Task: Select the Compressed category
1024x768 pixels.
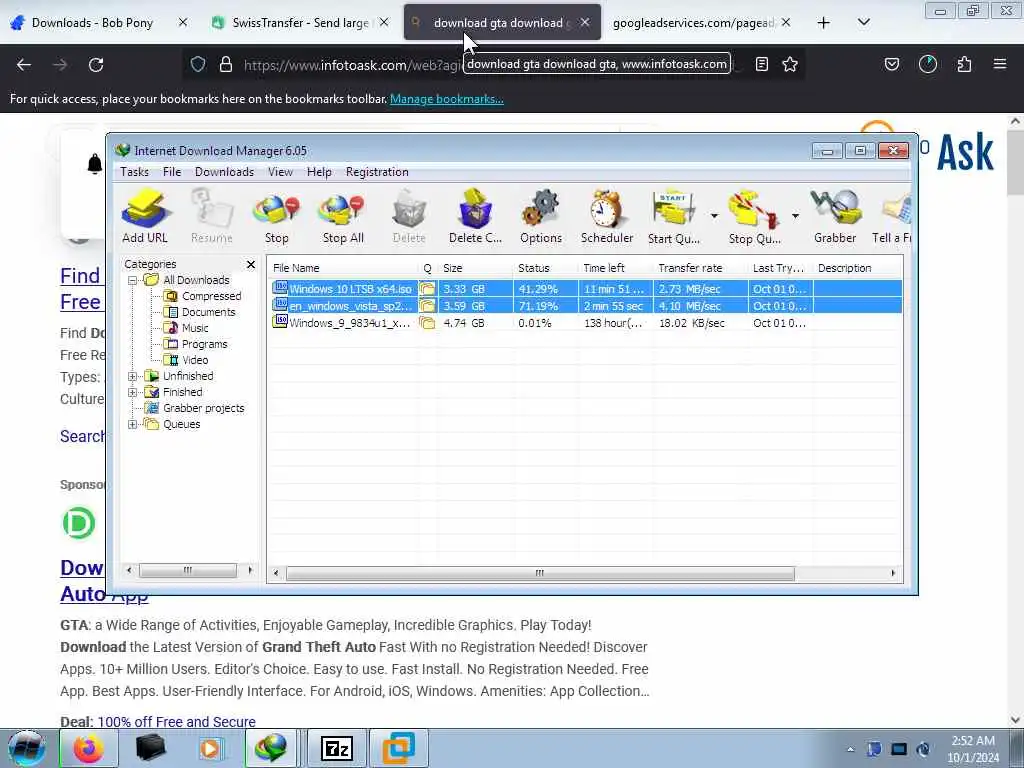Action: 212,296
